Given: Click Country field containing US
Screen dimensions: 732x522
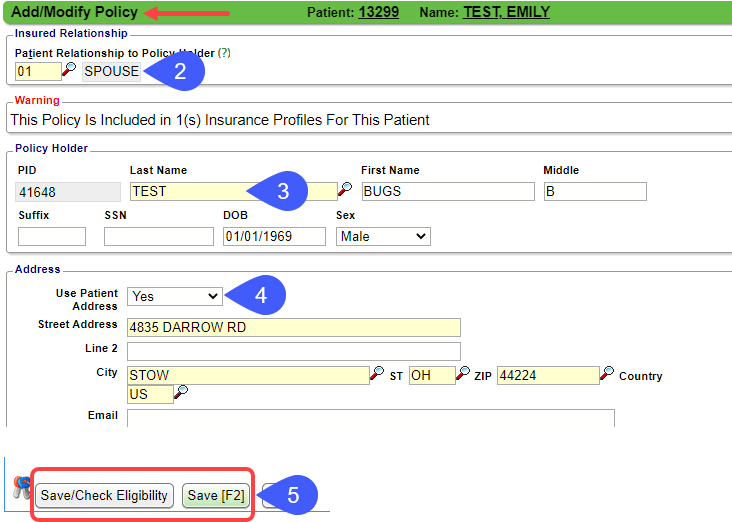Looking at the screenshot, I should pos(150,395).
